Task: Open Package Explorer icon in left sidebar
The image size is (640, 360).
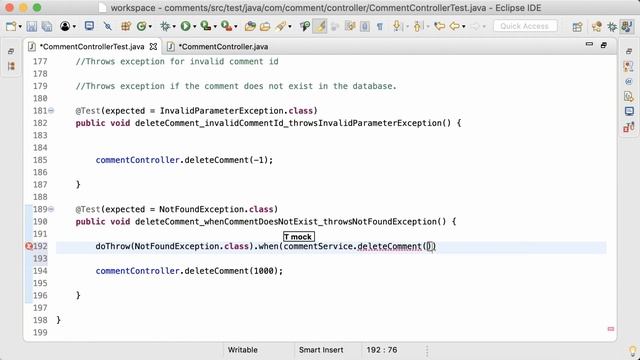Action: point(11,66)
